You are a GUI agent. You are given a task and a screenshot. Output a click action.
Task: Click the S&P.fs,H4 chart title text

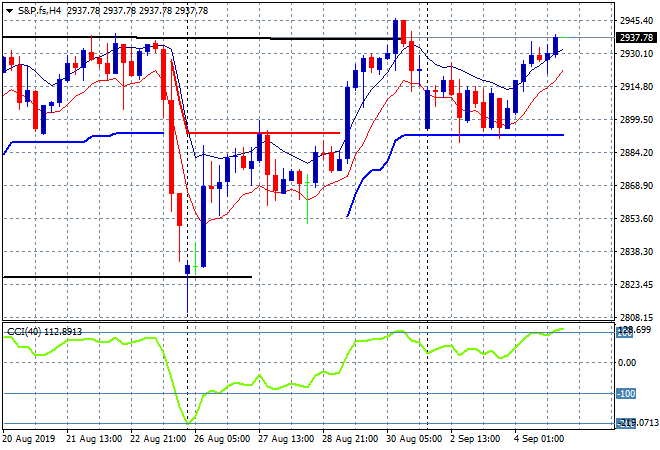[x=40, y=11]
